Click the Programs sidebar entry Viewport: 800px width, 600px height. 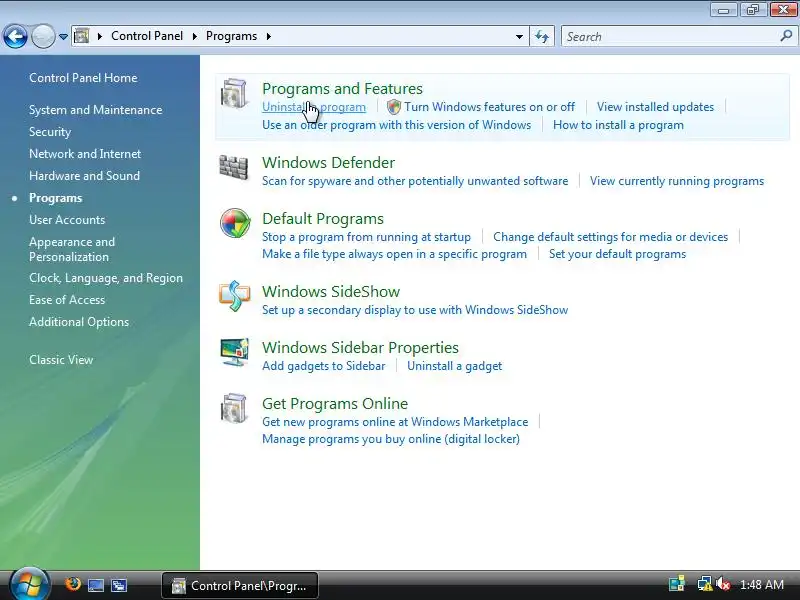click(56, 198)
